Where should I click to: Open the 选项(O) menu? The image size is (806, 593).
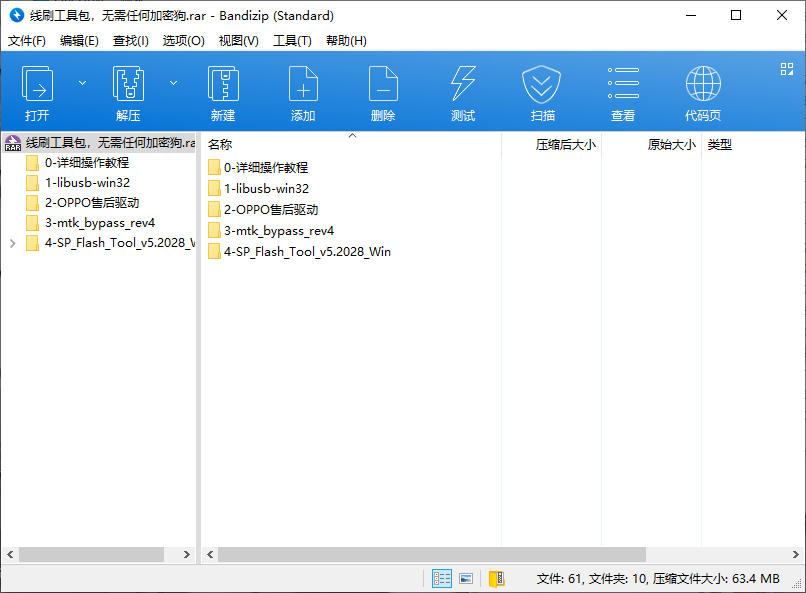(x=184, y=41)
